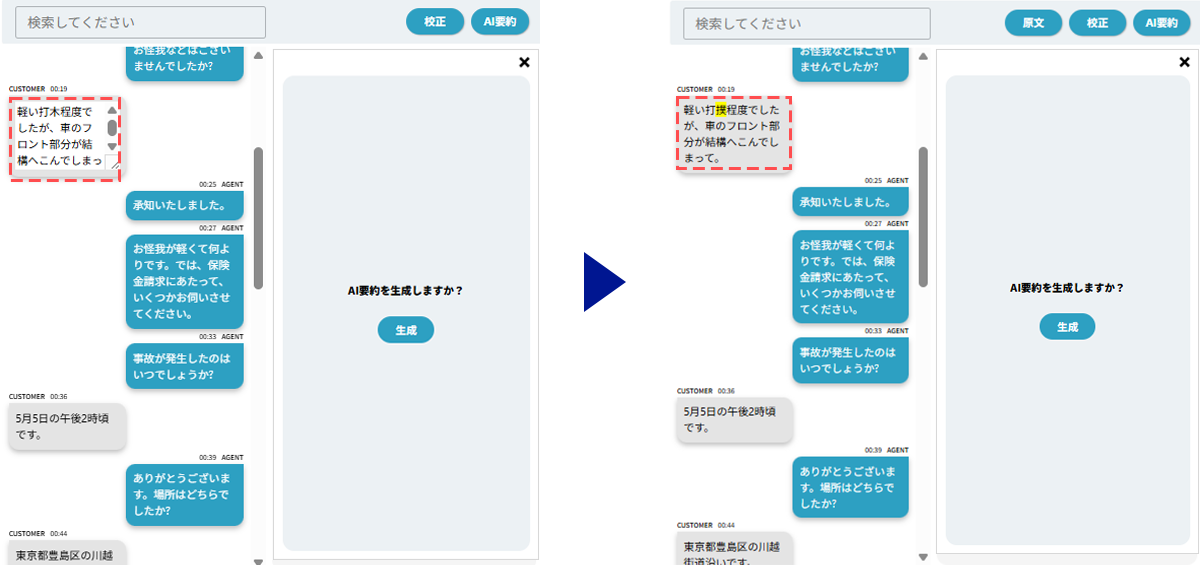
Task: Focus the left 検索してください search field
Action: [142, 22]
